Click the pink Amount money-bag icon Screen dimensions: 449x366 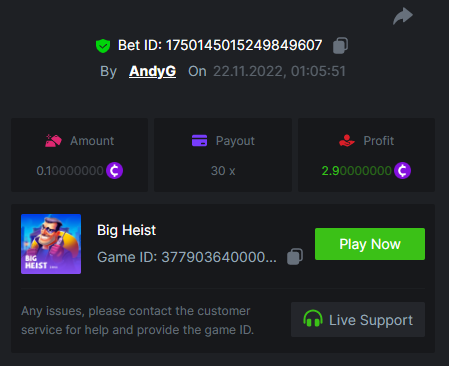click(53, 141)
